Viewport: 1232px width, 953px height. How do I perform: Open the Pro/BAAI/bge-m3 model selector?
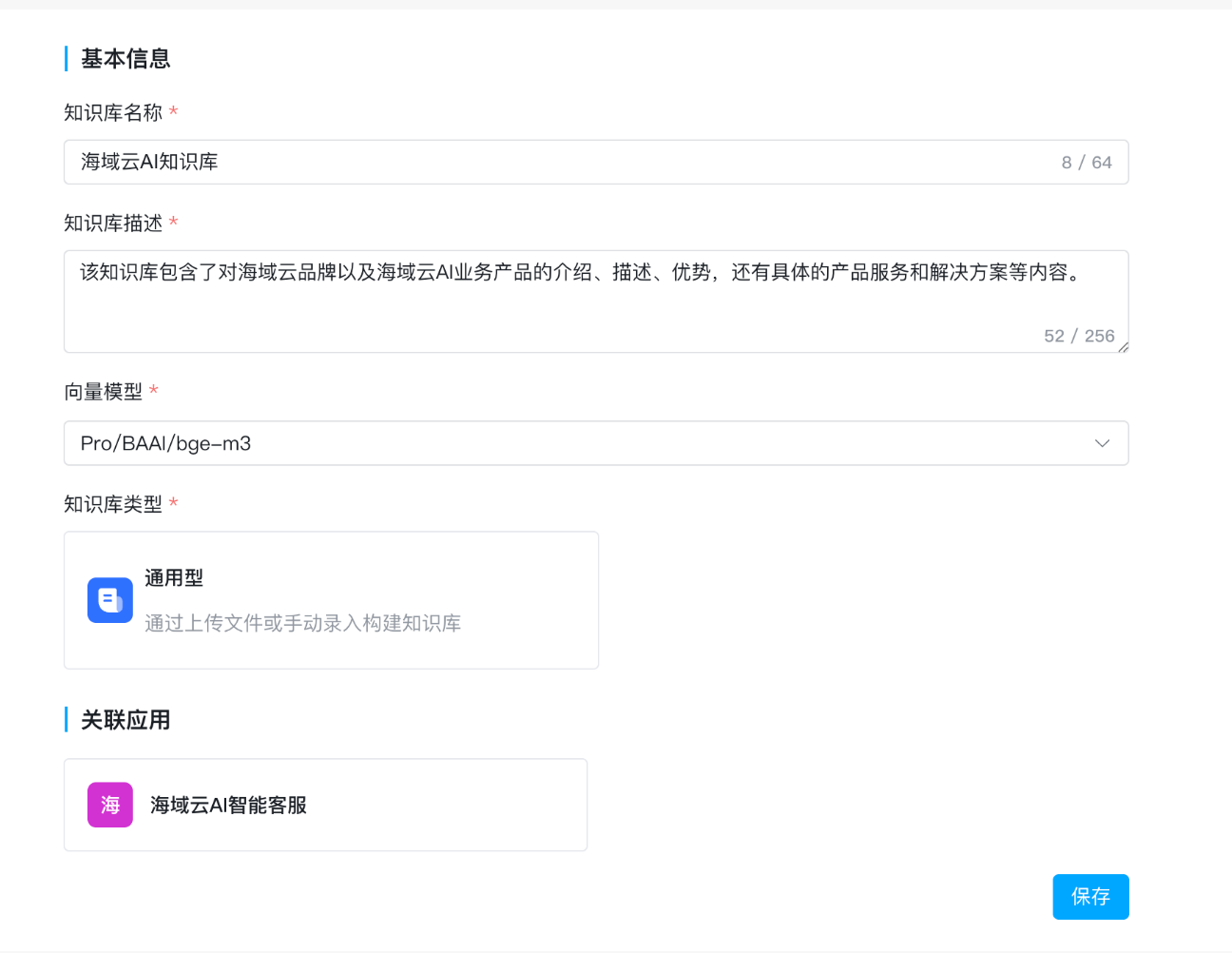(x=570, y=443)
